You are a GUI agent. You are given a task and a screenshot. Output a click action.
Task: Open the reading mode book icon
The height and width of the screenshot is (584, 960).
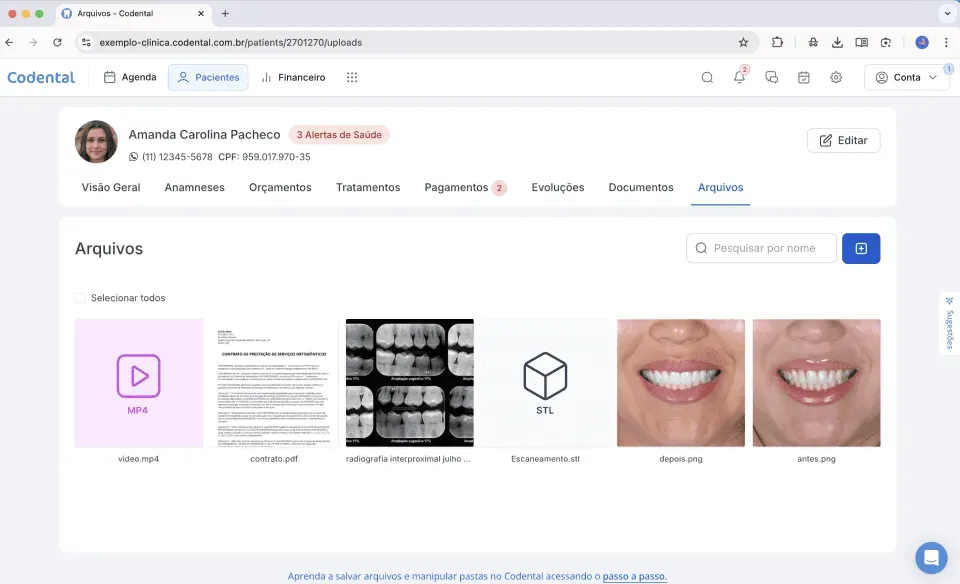point(861,42)
